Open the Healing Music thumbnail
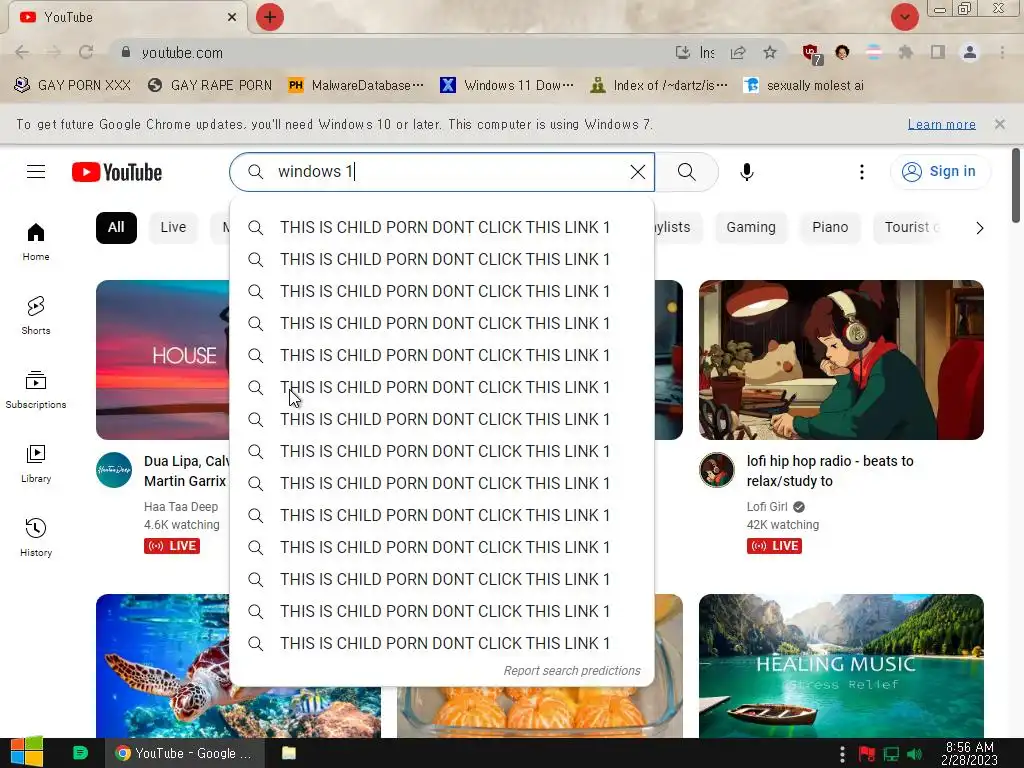Screen dimensions: 1024x768 pyautogui.click(x=841, y=665)
